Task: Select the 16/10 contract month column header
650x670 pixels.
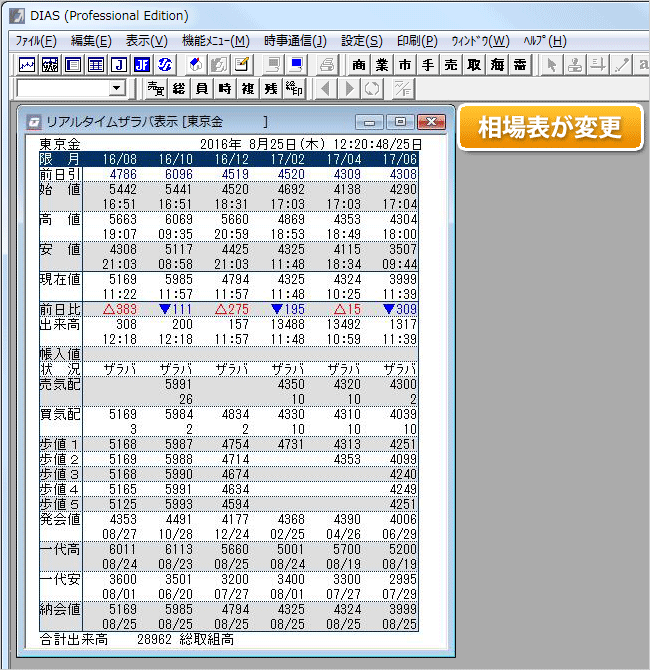Action: coord(175,159)
